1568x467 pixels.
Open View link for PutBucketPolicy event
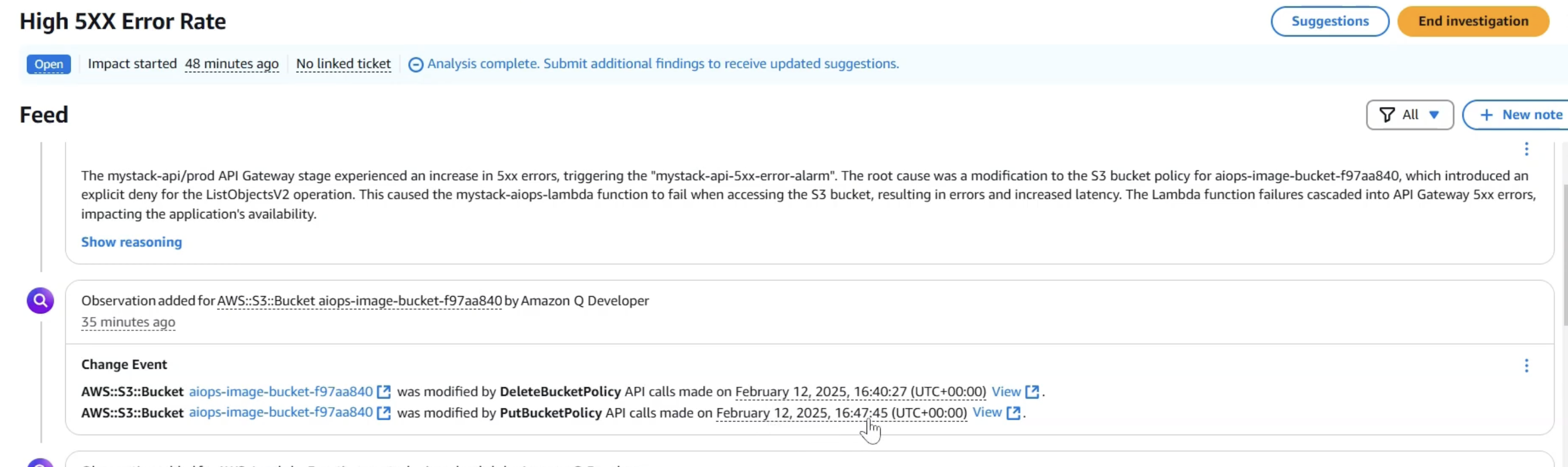pos(987,413)
